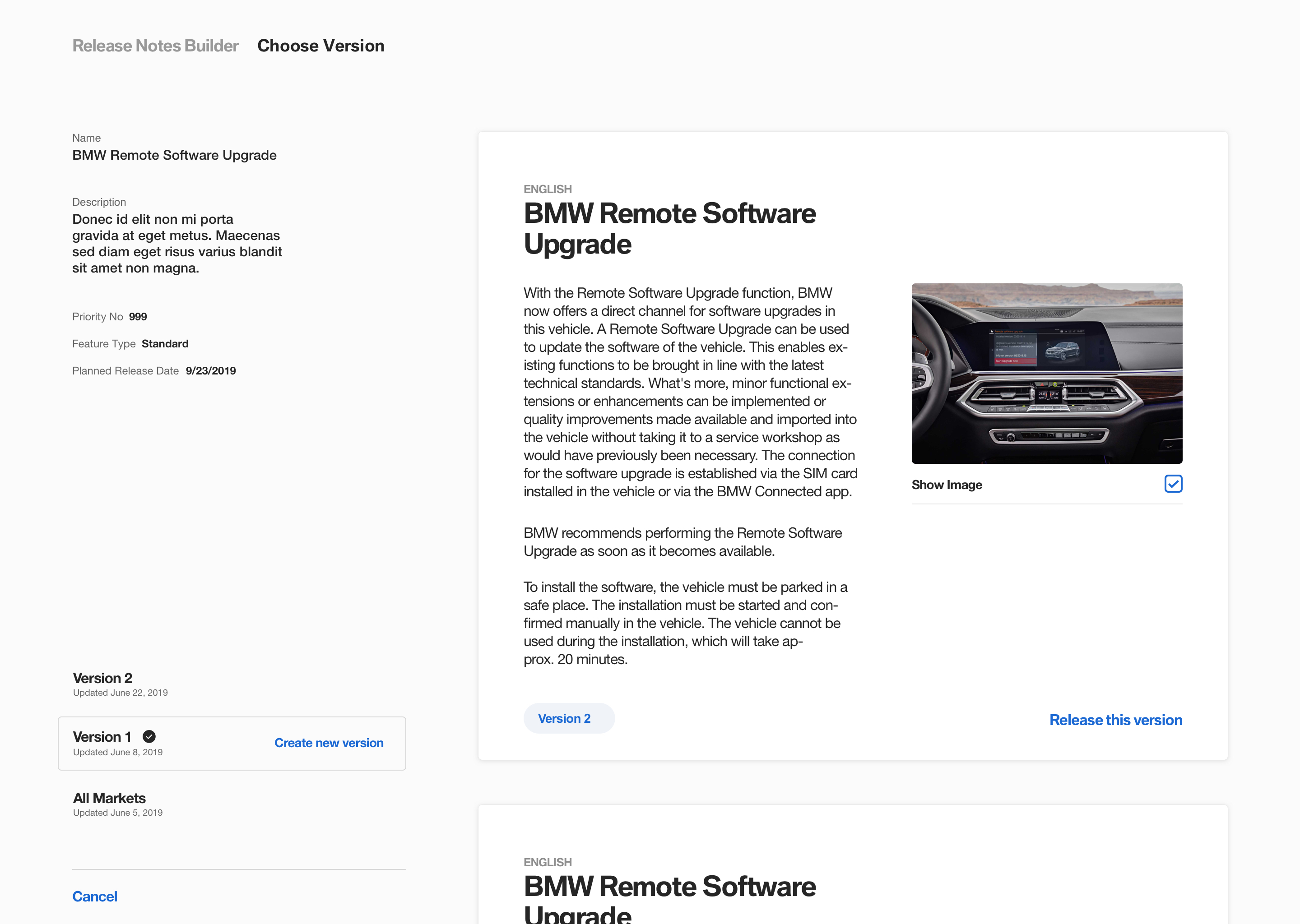Click the name value BMW Remote Software Upgrade
This screenshot has height=924, width=1300.
(x=174, y=155)
